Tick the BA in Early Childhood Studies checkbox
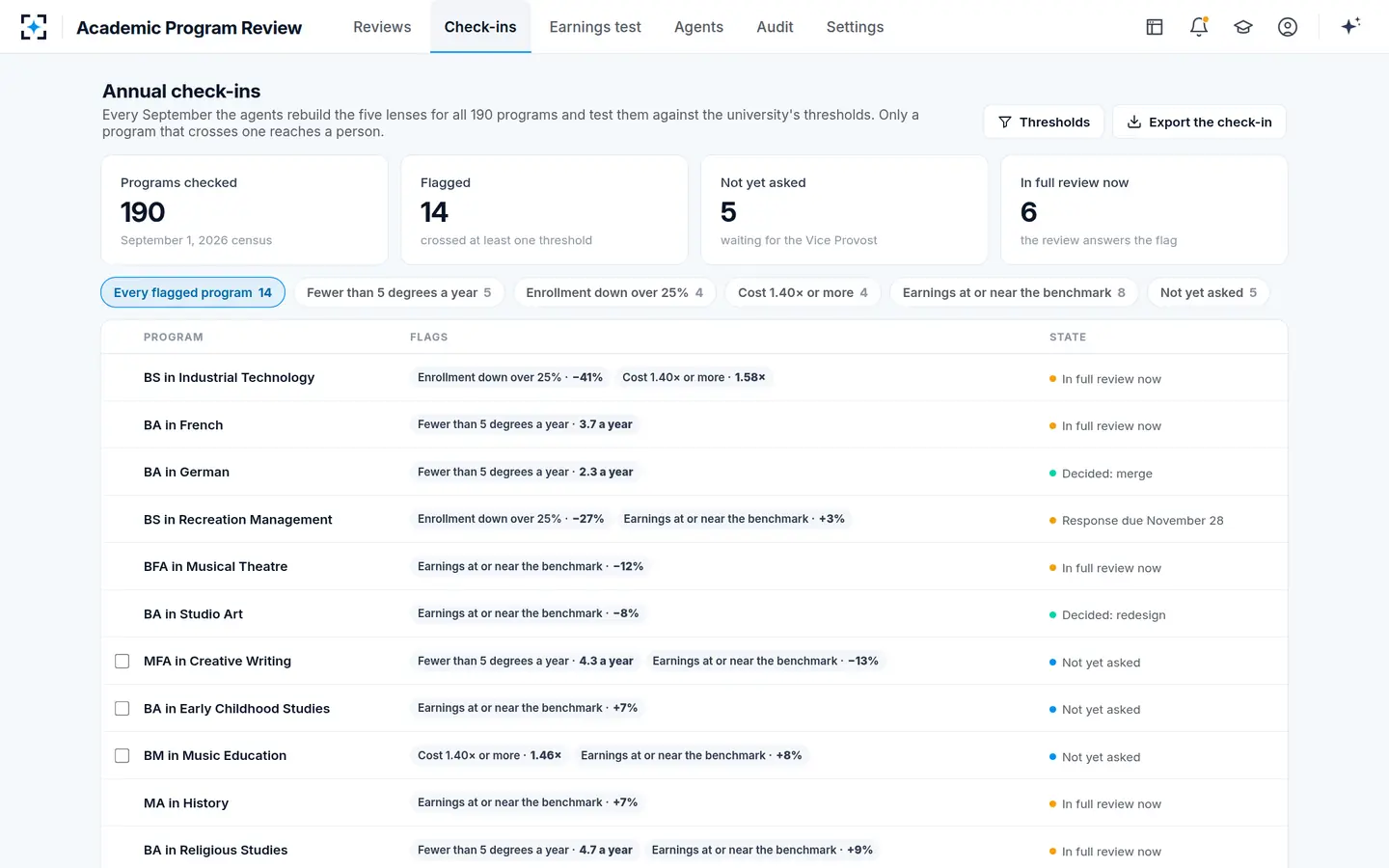Screen dimensions: 1389x868 click(x=123, y=709)
